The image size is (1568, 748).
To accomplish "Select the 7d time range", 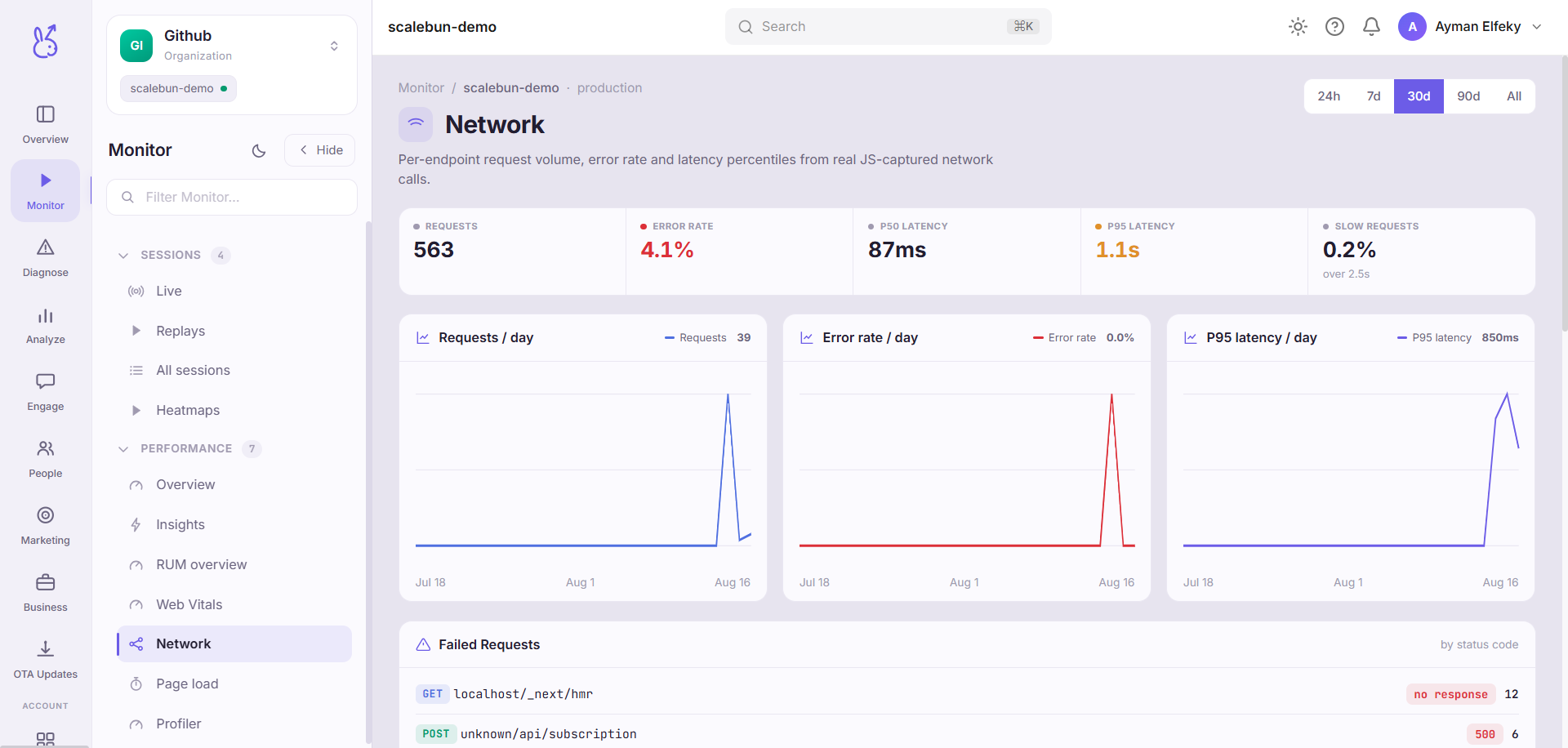I will point(1374,96).
